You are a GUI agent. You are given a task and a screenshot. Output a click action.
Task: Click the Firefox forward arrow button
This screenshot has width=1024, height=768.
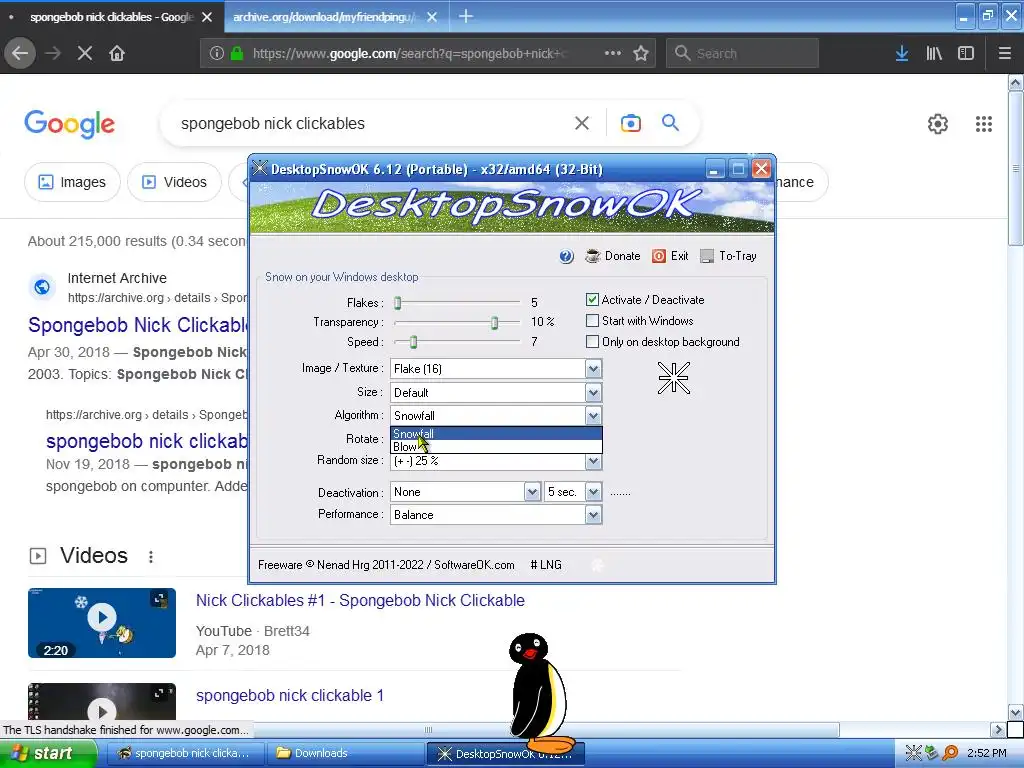53,53
